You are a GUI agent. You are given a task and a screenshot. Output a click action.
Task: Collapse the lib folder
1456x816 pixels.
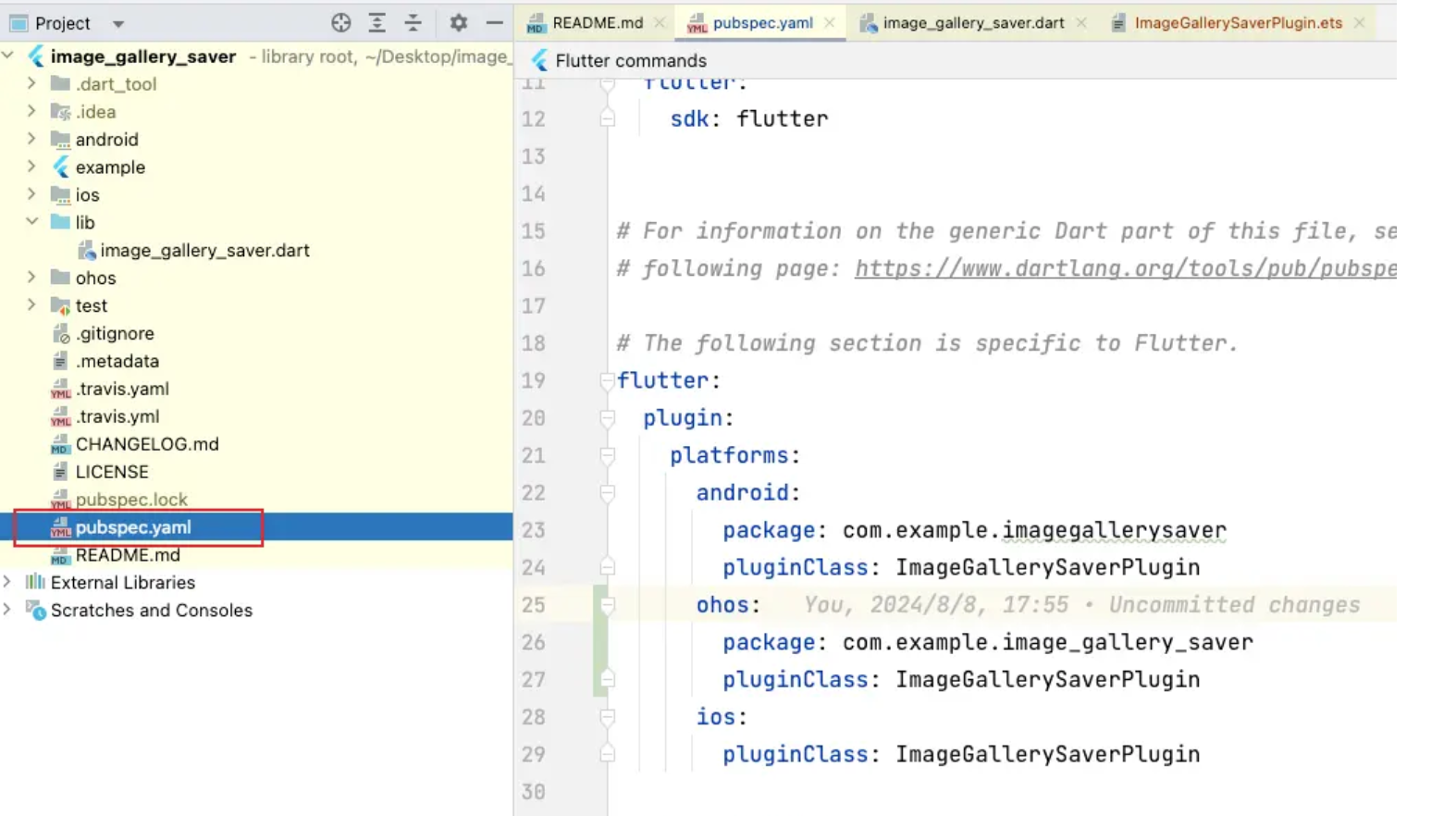(31, 222)
